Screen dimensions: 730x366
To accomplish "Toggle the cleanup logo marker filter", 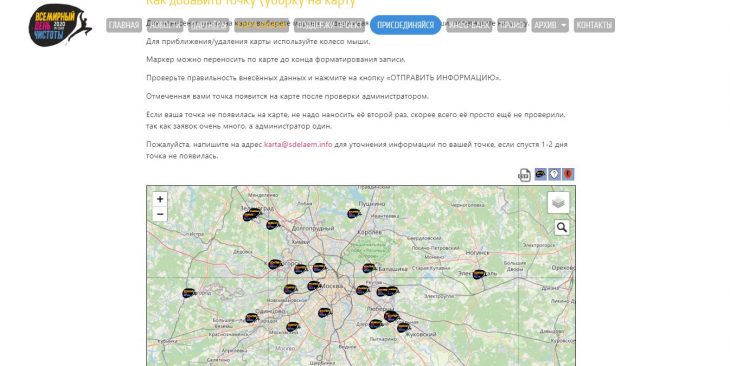I will 541,174.
